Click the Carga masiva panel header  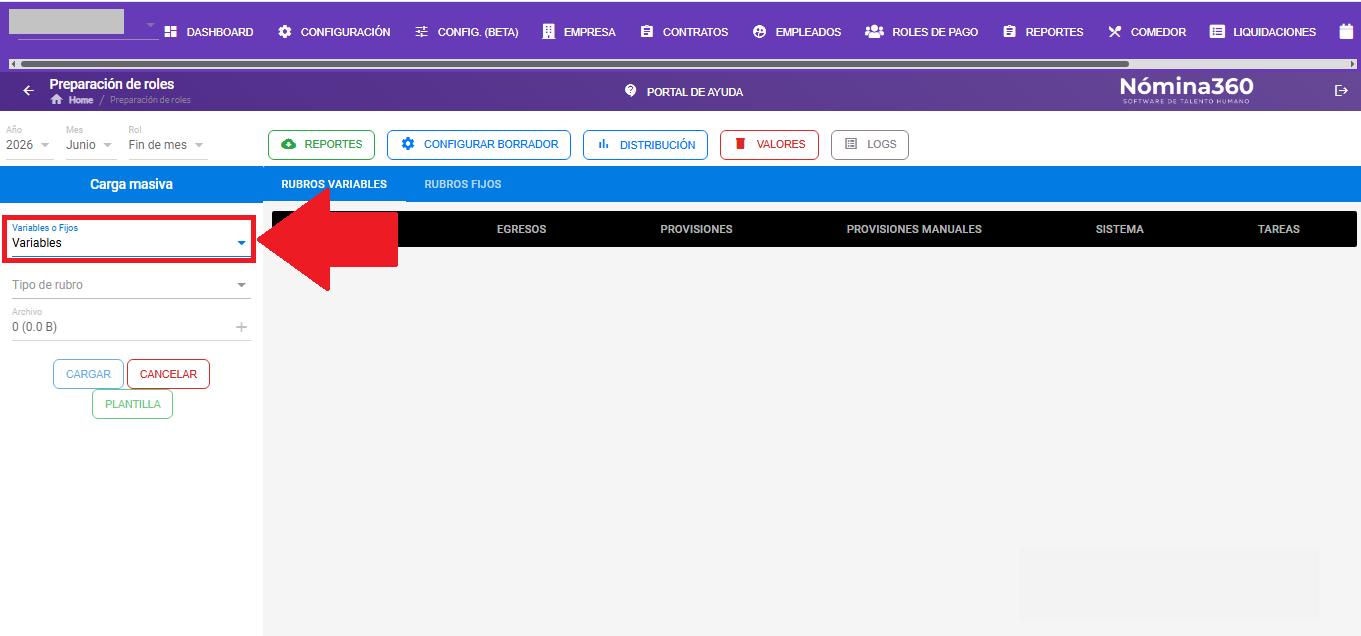coord(131,184)
